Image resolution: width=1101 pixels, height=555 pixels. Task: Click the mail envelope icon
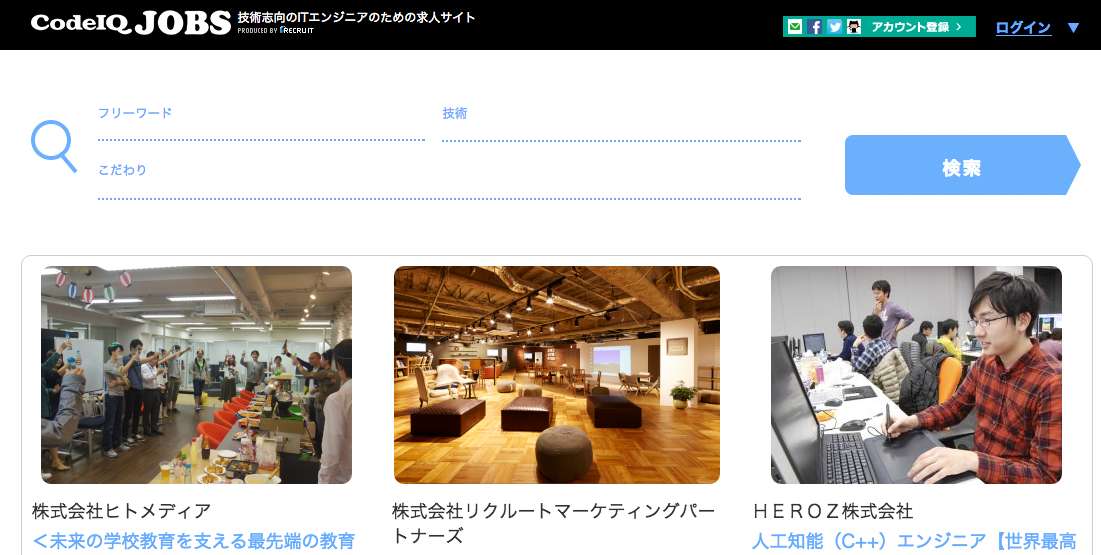click(795, 27)
